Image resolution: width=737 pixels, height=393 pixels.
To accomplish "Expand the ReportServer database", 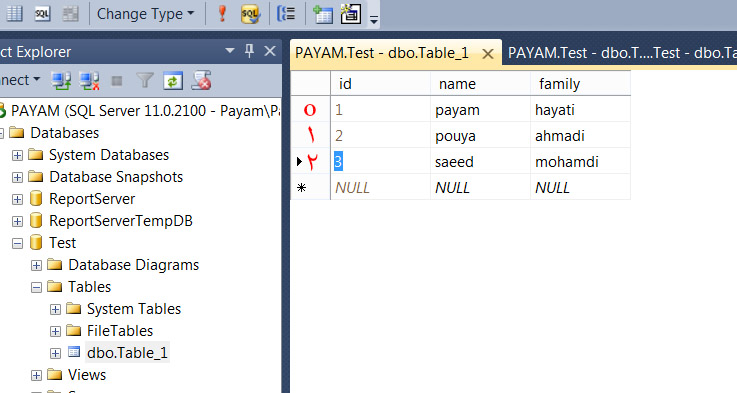I will point(17,199).
